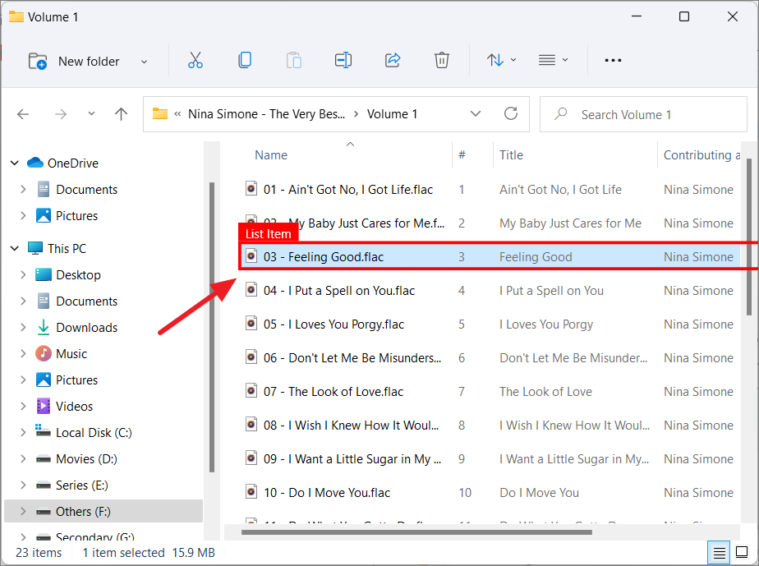Expand the Local Disk (C:) node
The image size is (759, 566).
coord(23,432)
